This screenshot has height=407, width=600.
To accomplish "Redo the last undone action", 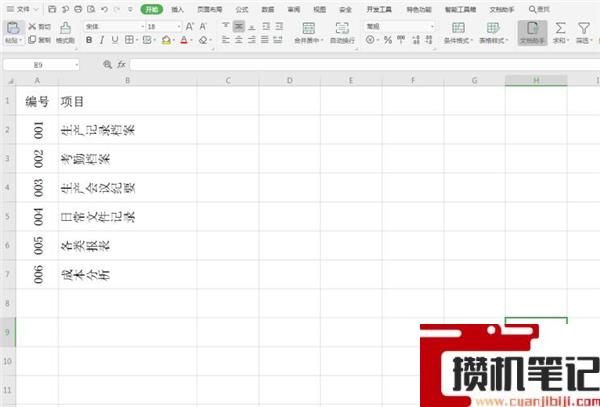I will 117,9.
